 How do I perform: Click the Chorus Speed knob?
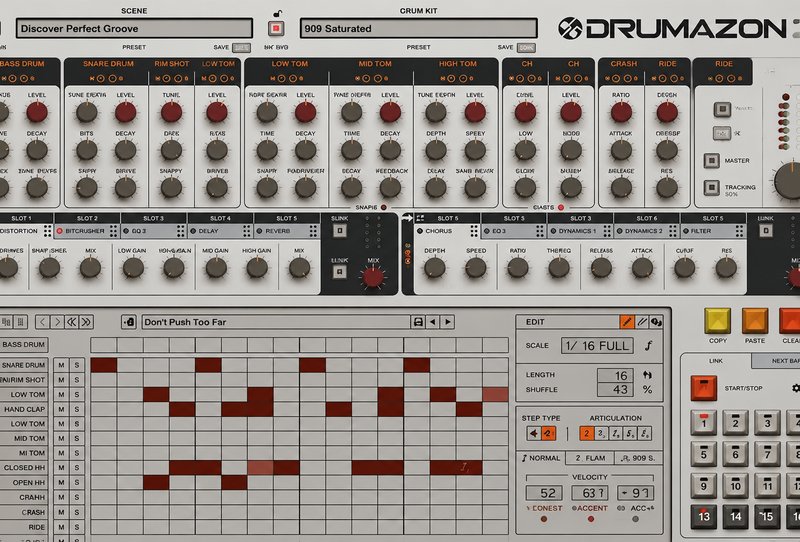click(x=476, y=268)
